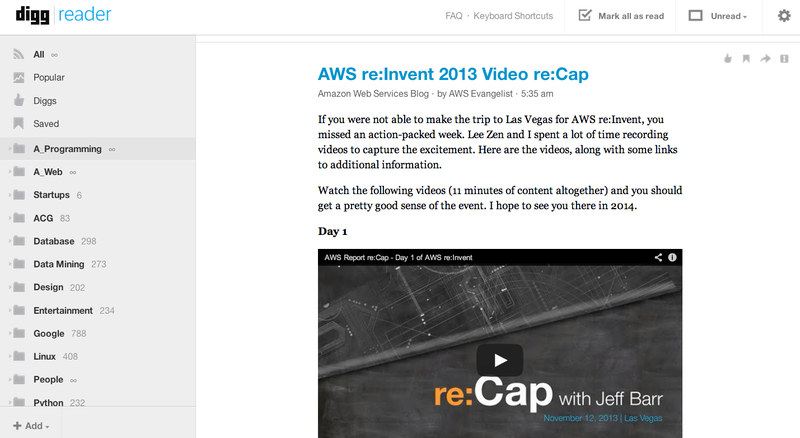Expand the Data Mining folder arrow

[10, 264]
